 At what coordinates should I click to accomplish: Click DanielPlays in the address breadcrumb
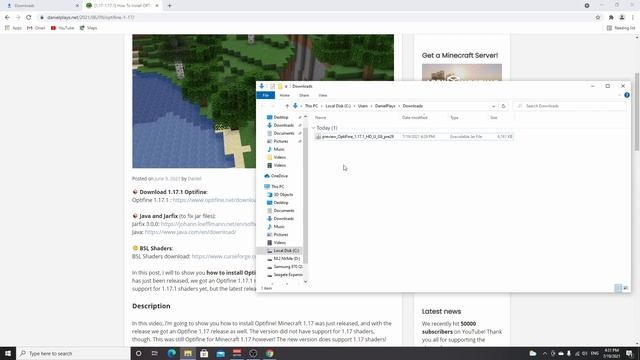click(385, 106)
